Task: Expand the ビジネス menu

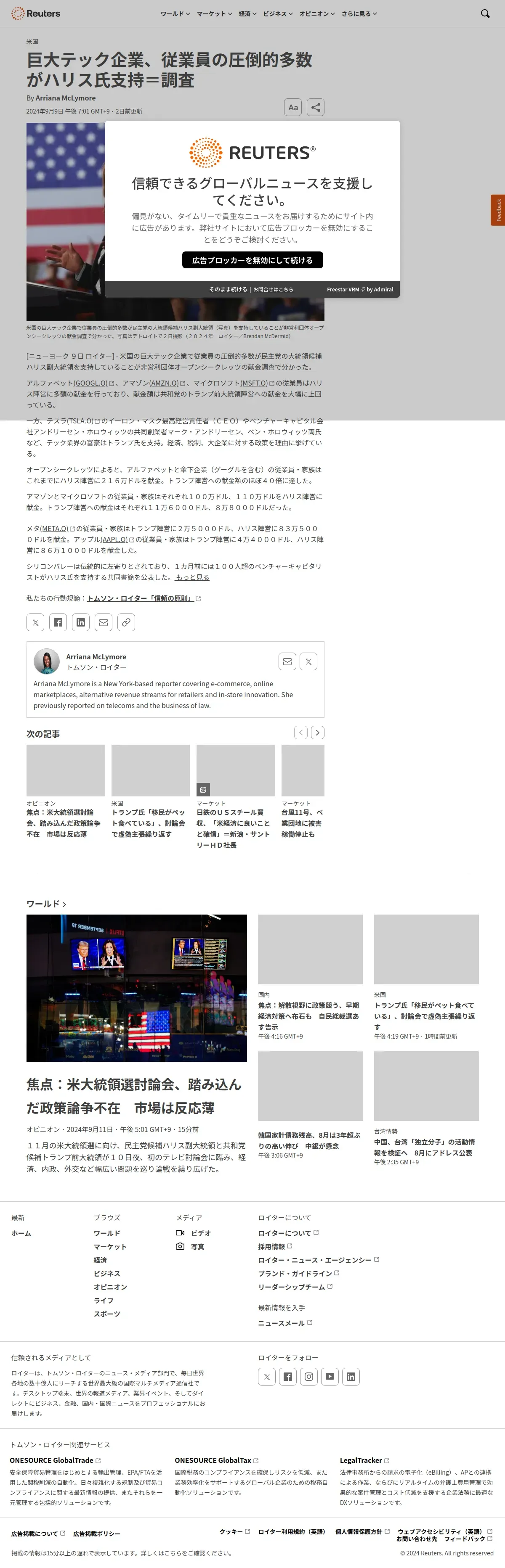Action: pos(278,13)
